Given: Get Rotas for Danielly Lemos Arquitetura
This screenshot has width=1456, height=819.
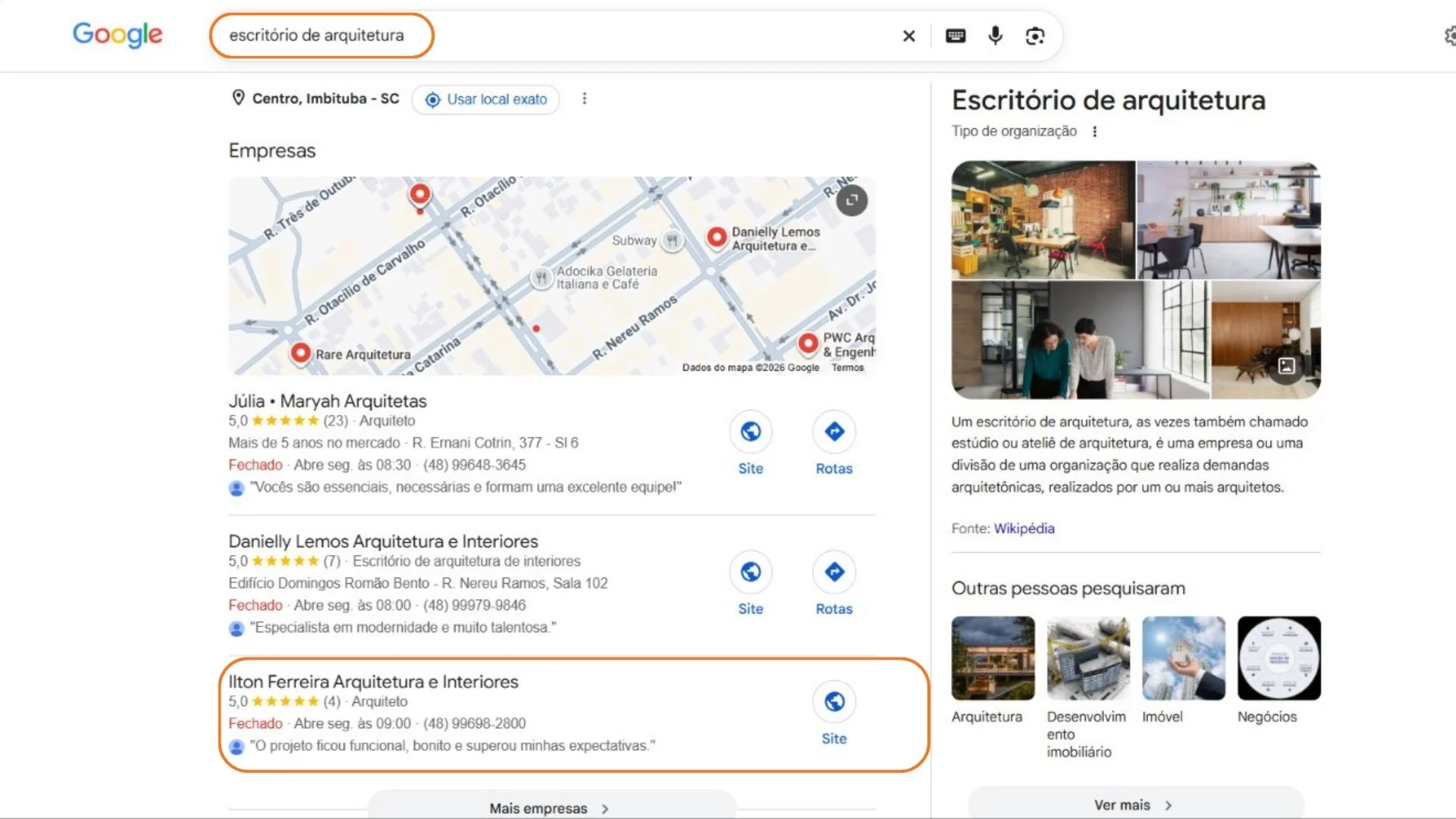Looking at the screenshot, I should (834, 584).
